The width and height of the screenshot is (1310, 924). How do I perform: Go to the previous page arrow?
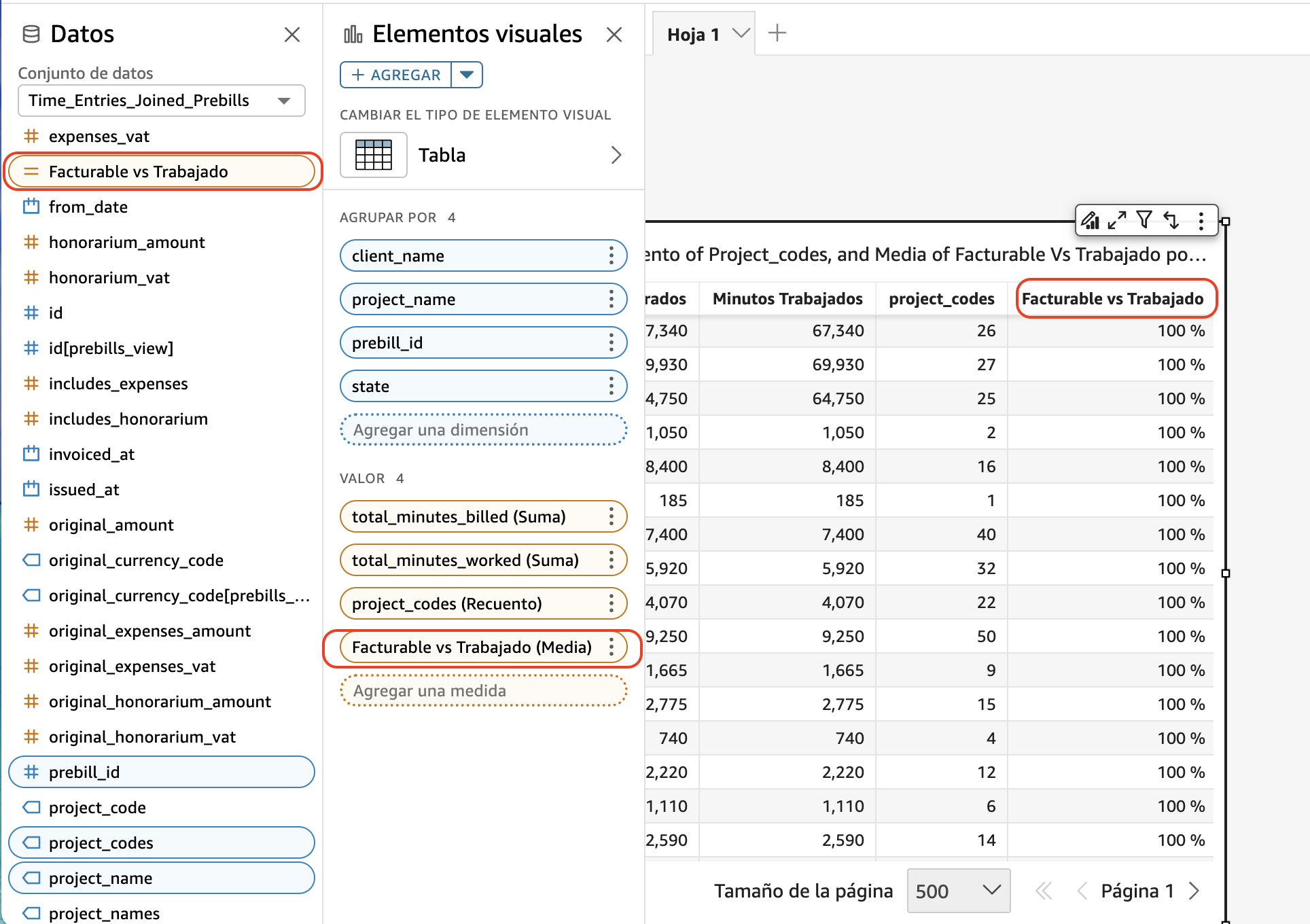[x=1082, y=891]
